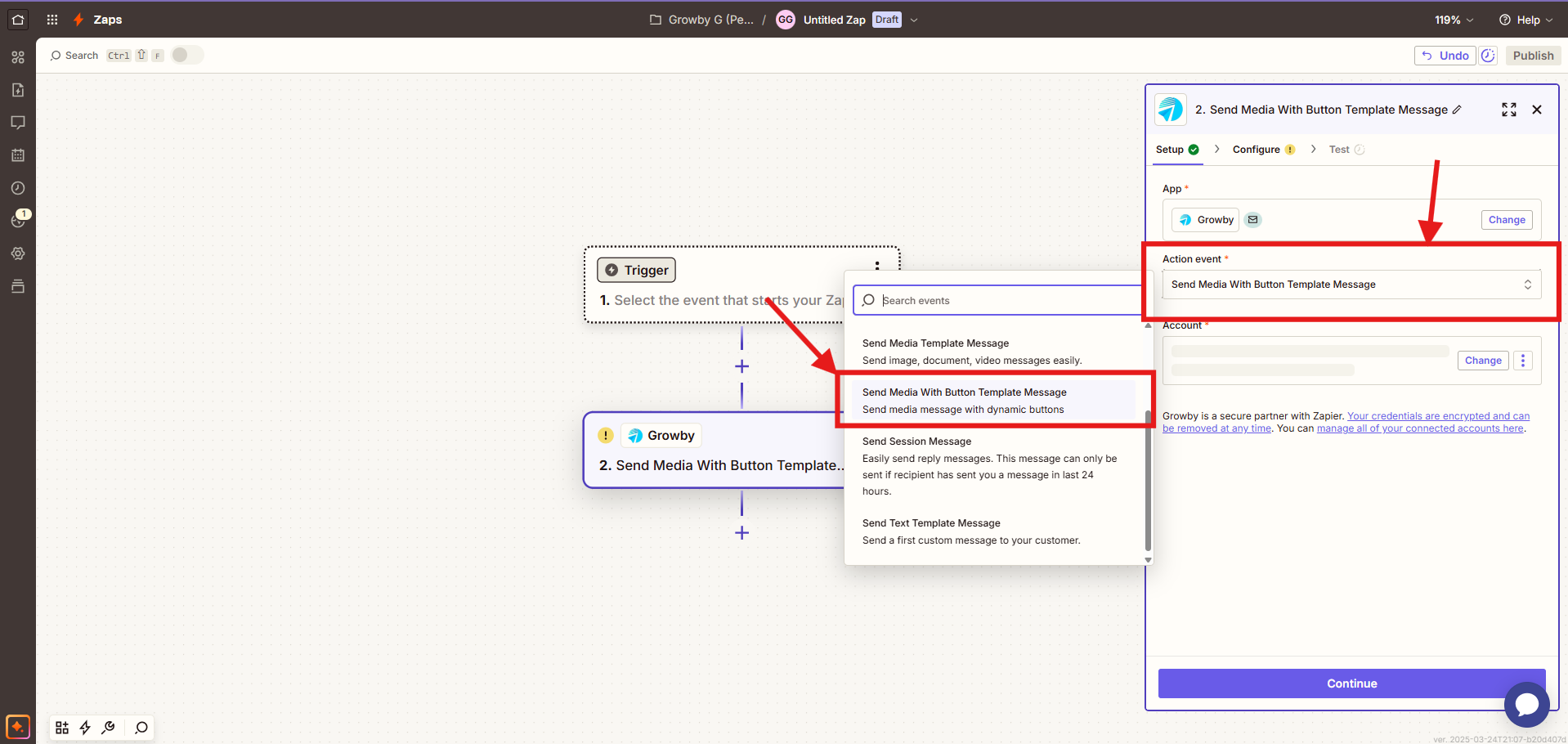1568x744 pixels.
Task: Open the calendar icon in the sidebar
Action: coord(18,155)
